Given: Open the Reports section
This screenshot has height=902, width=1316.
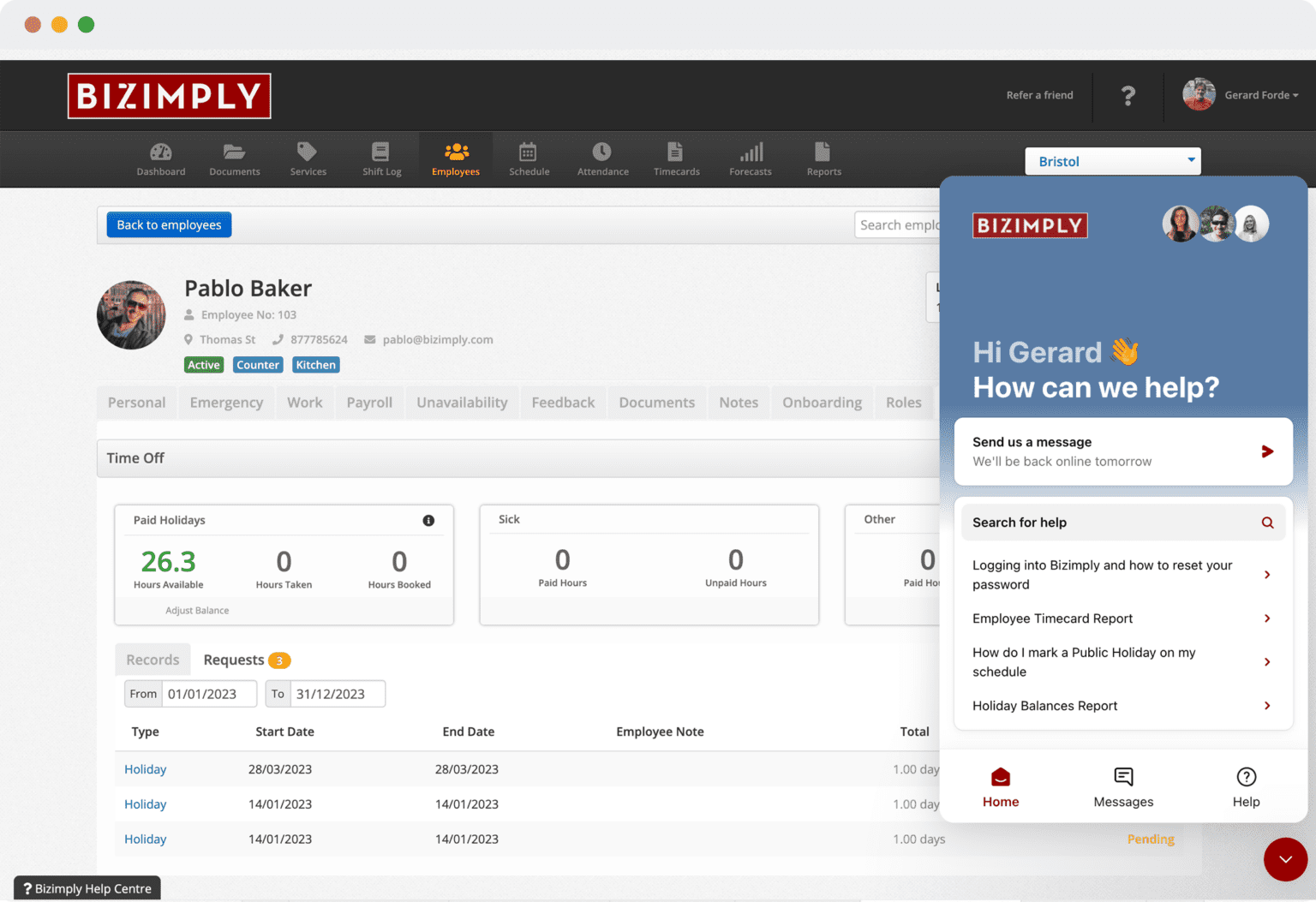Looking at the screenshot, I should pos(822,158).
